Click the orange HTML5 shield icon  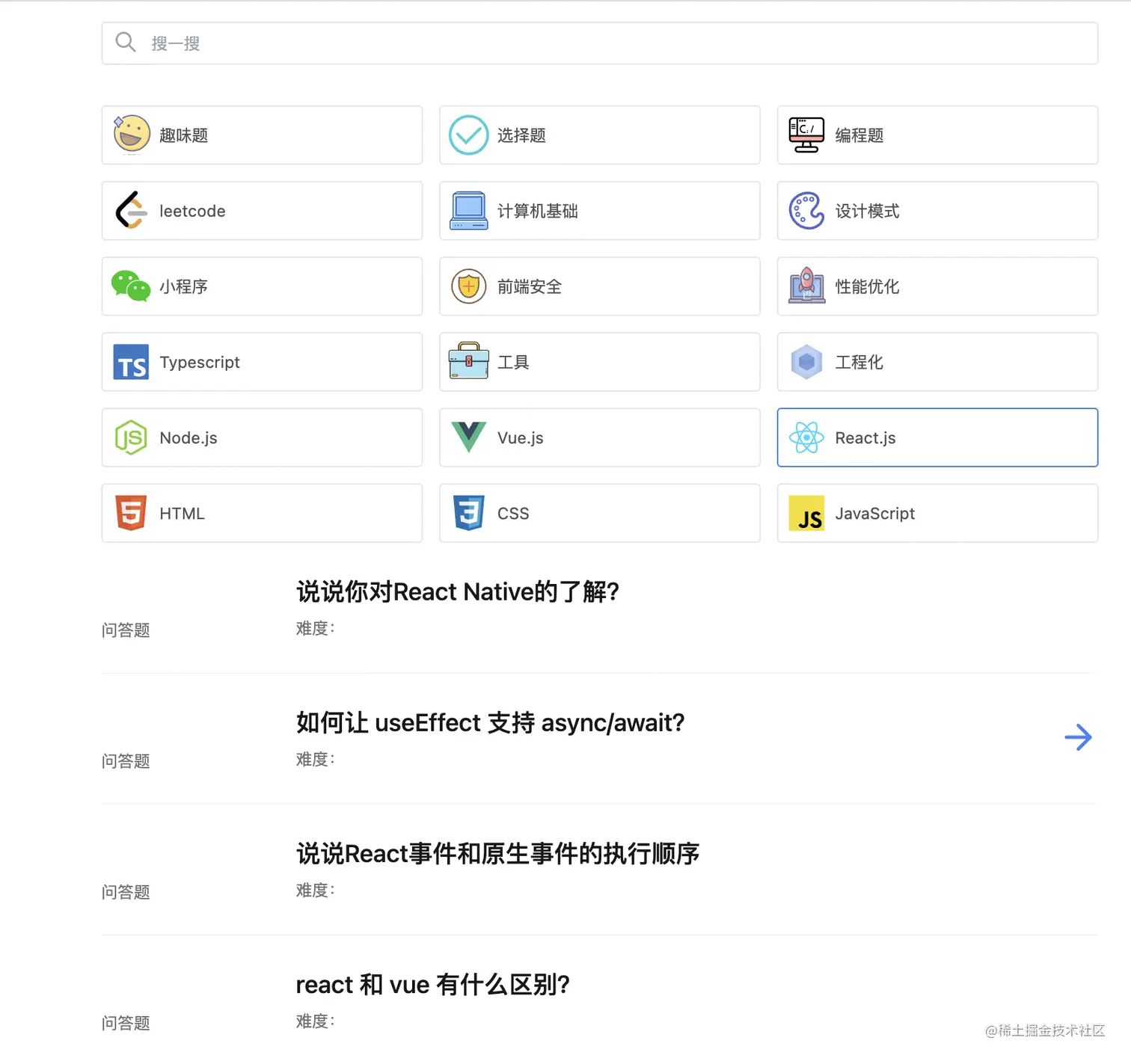(131, 513)
